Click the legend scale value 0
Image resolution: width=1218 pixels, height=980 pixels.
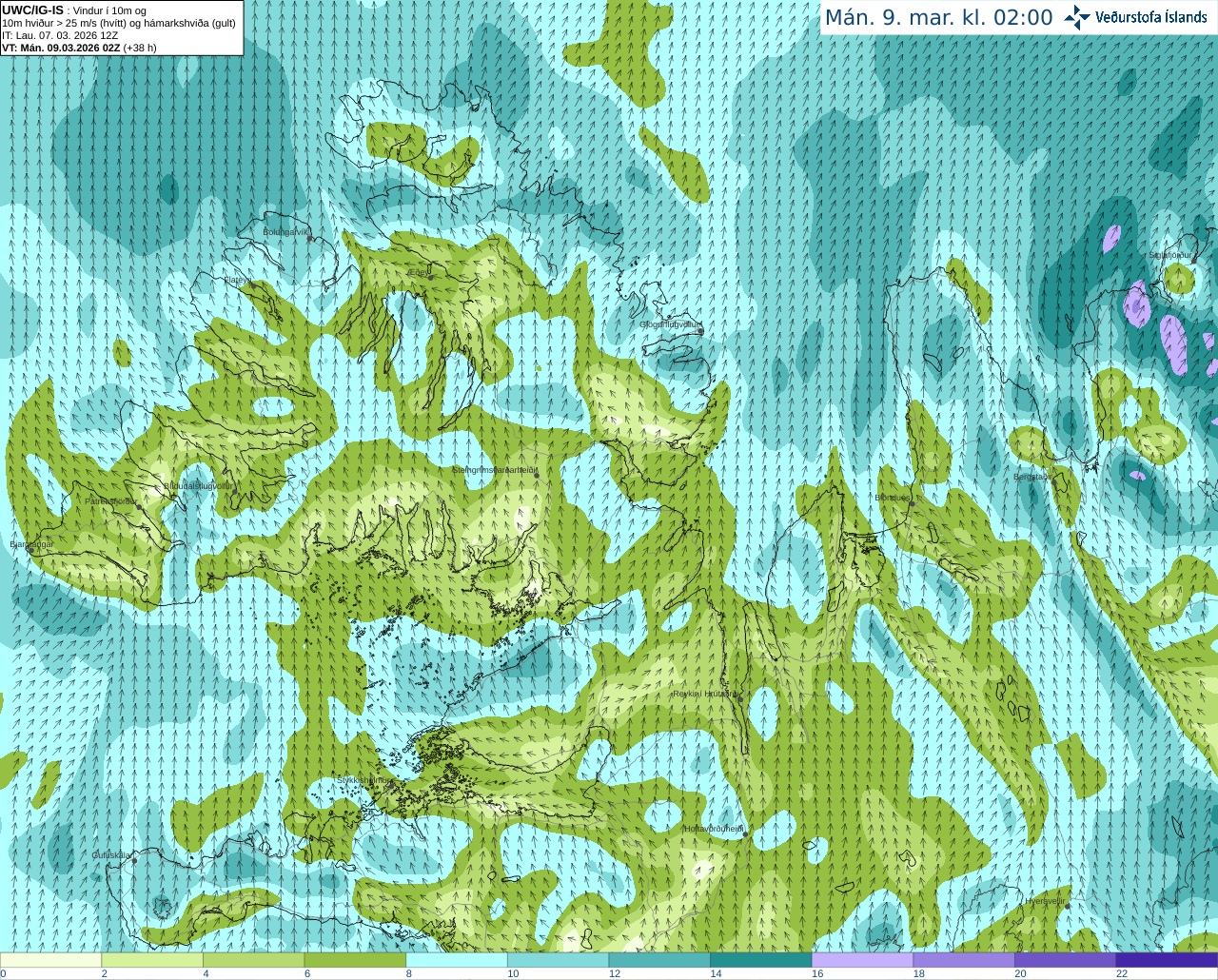[x=4, y=973]
